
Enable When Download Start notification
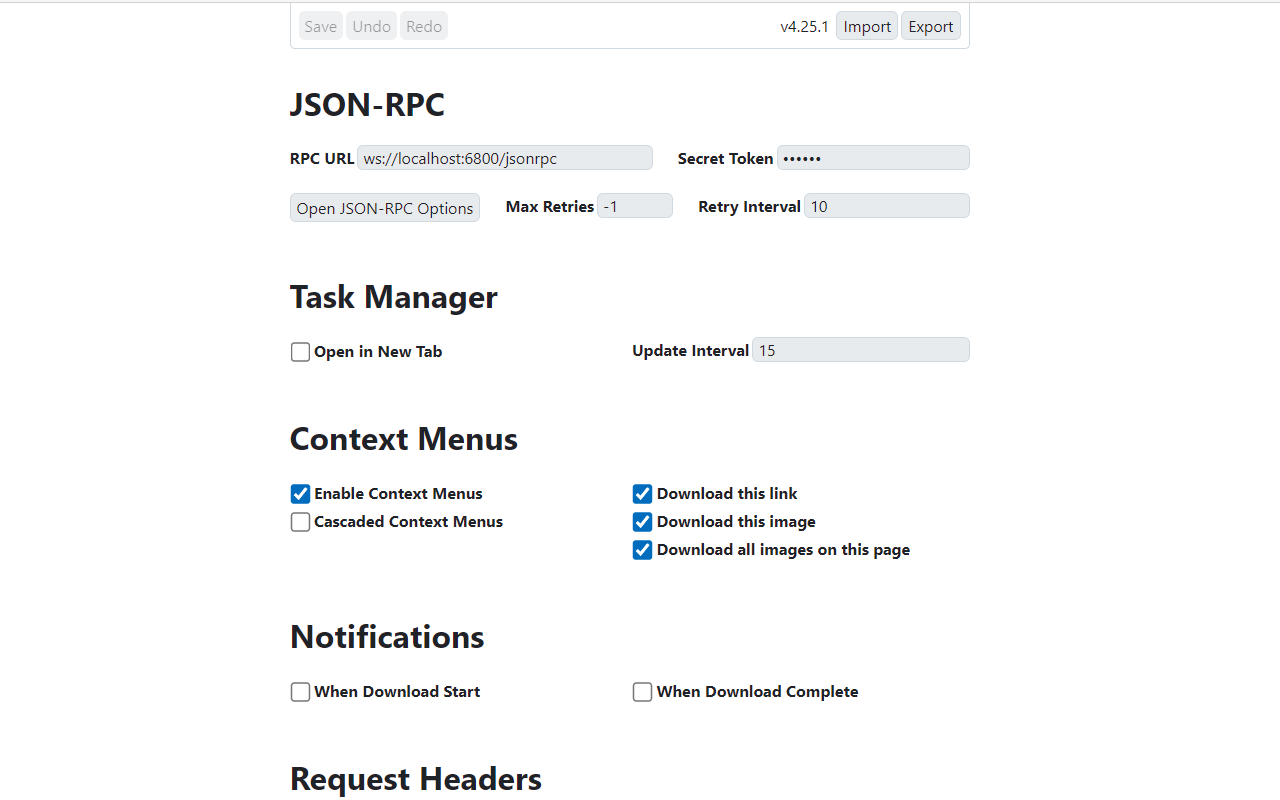click(x=300, y=691)
